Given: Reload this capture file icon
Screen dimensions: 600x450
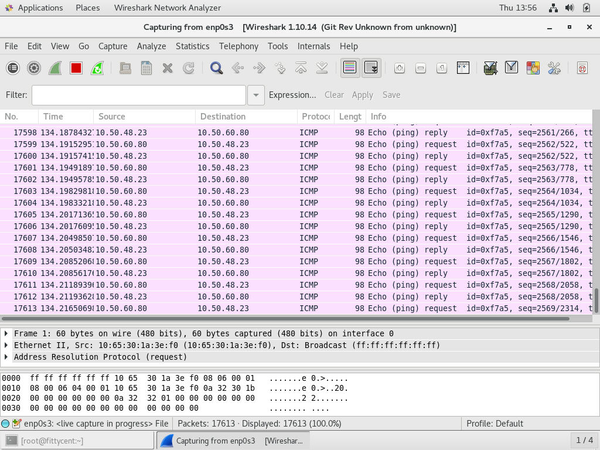Looking at the screenshot, I should click(x=188, y=68).
